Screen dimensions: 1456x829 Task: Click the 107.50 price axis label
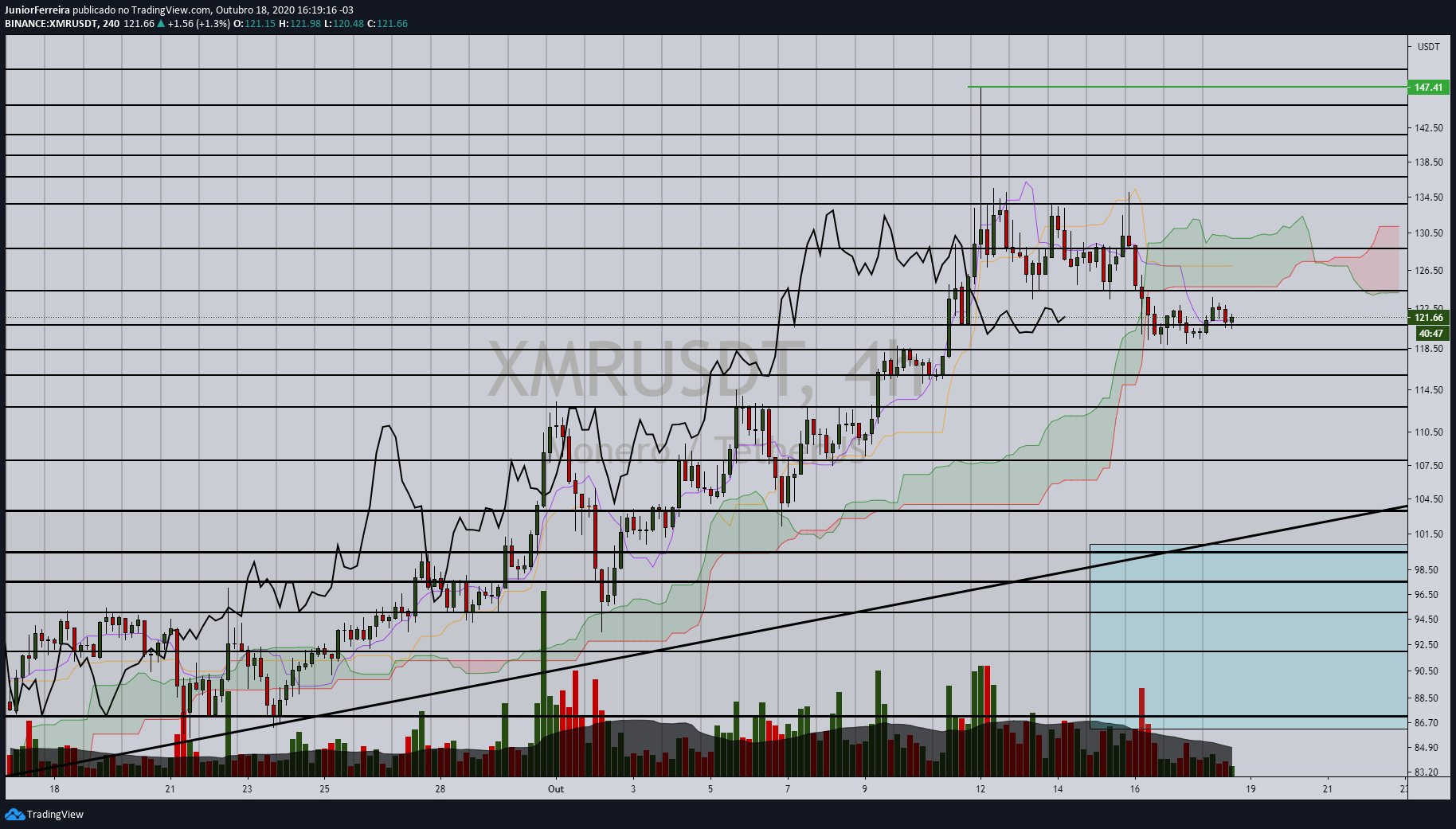(x=1428, y=466)
